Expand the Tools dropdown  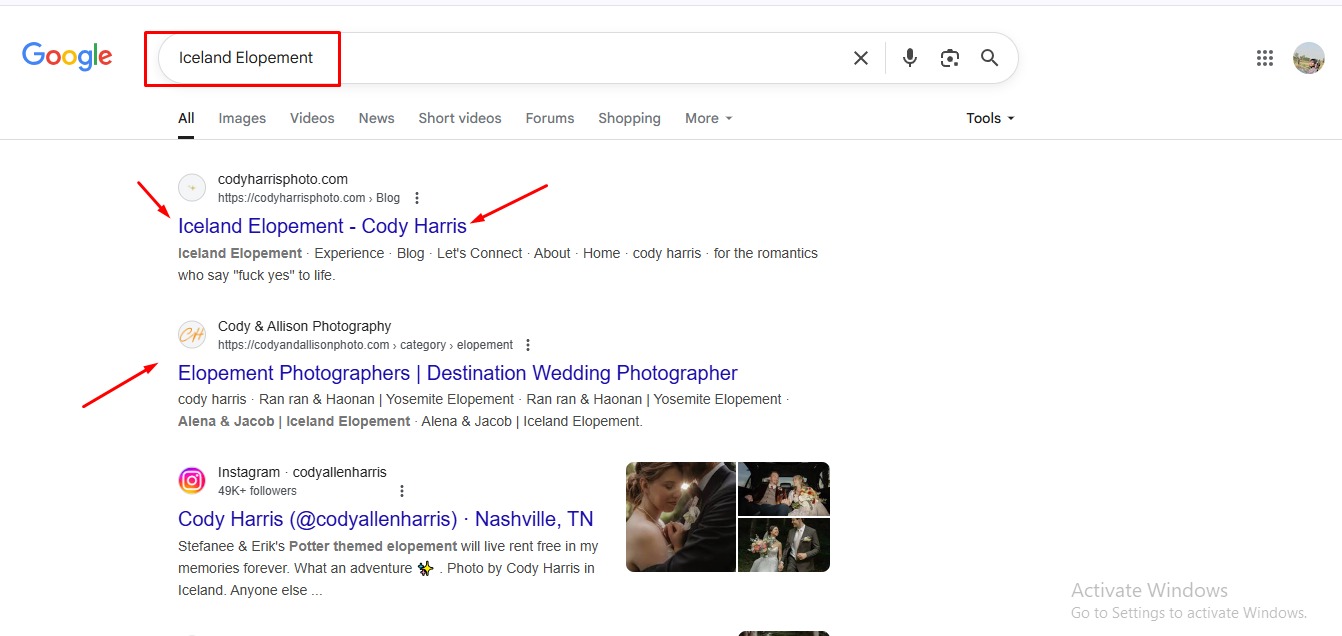tap(989, 118)
